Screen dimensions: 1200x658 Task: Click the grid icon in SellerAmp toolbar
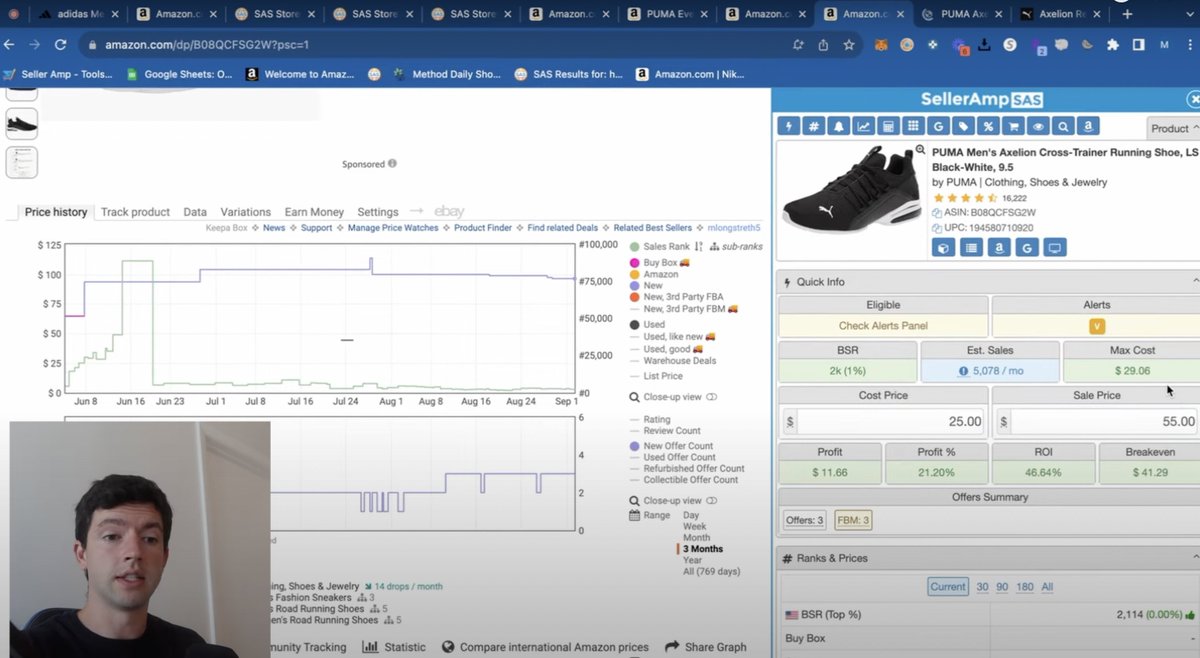[913, 126]
